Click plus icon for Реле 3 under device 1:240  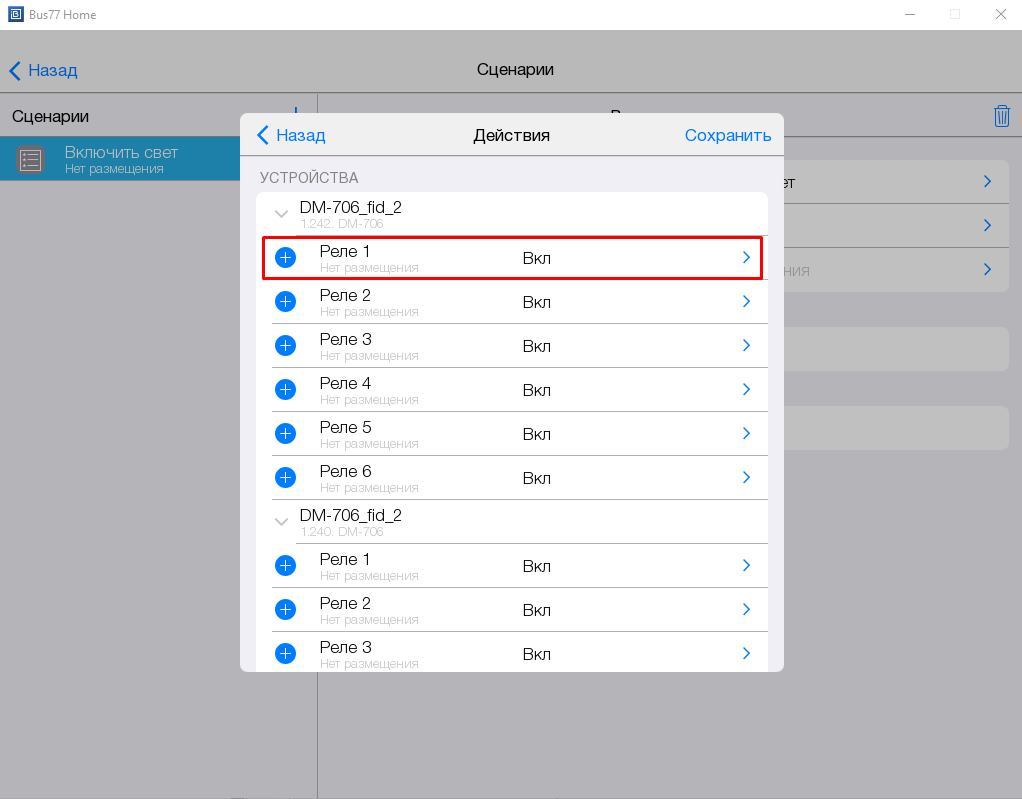(x=285, y=654)
